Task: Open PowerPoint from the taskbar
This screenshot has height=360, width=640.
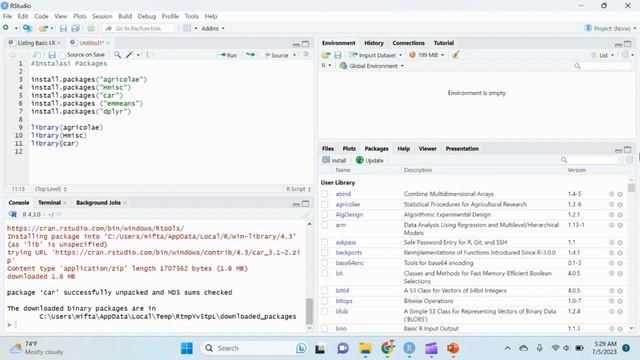Action: (x=453, y=348)
